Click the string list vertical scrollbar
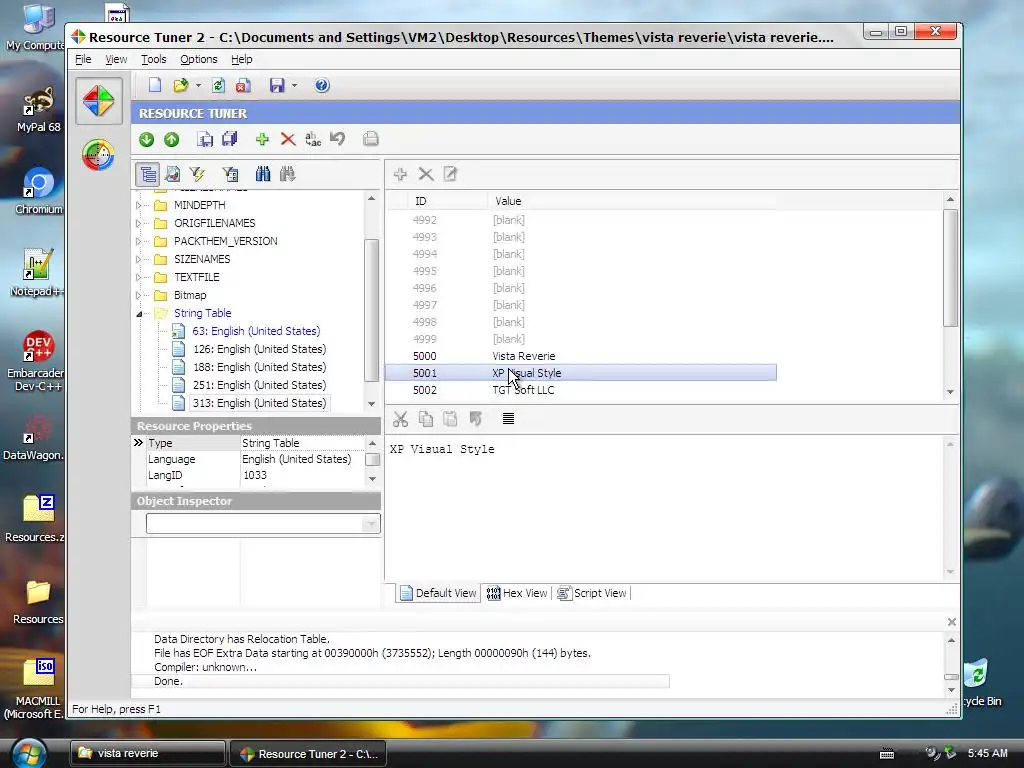This screenshot has height=768, width=1024. pos(950,268)
